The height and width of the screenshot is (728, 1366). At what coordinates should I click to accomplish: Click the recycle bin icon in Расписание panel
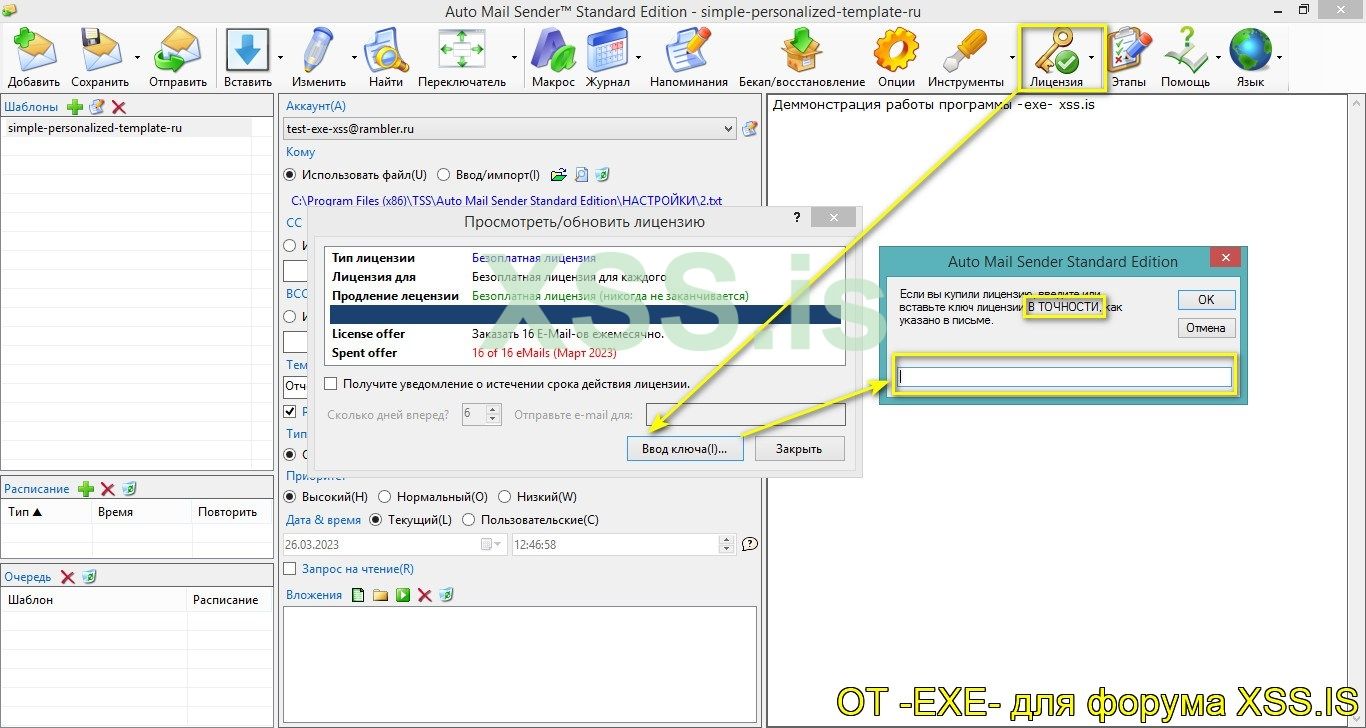129,489
